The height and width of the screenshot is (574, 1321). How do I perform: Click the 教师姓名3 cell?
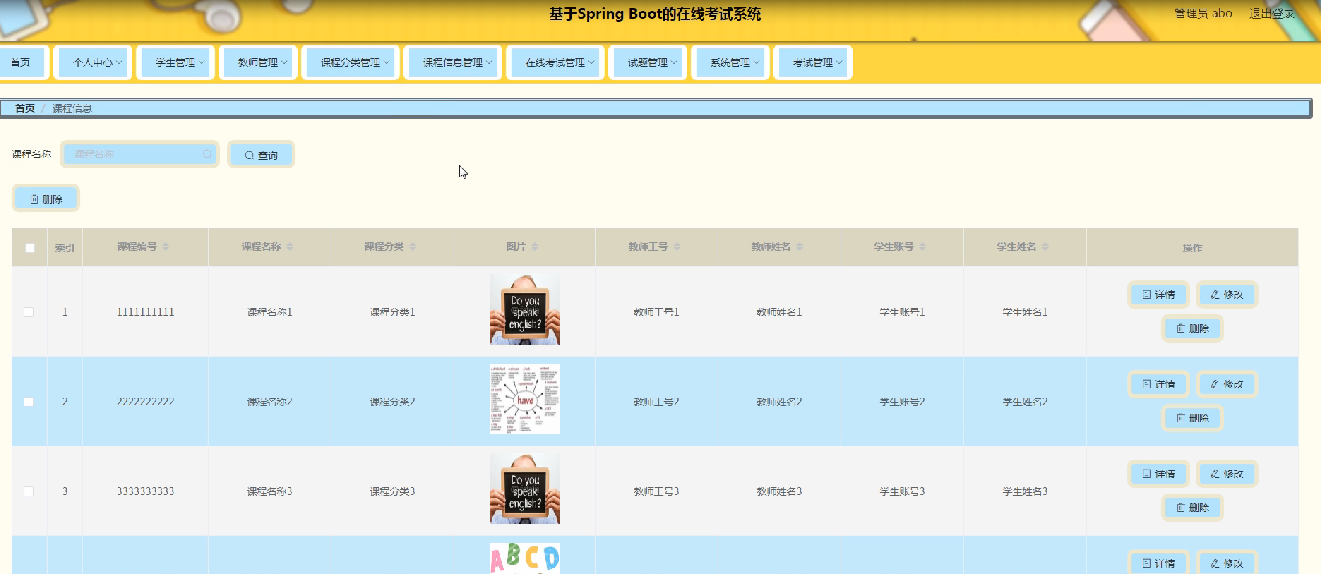click(x=779, y=491)
